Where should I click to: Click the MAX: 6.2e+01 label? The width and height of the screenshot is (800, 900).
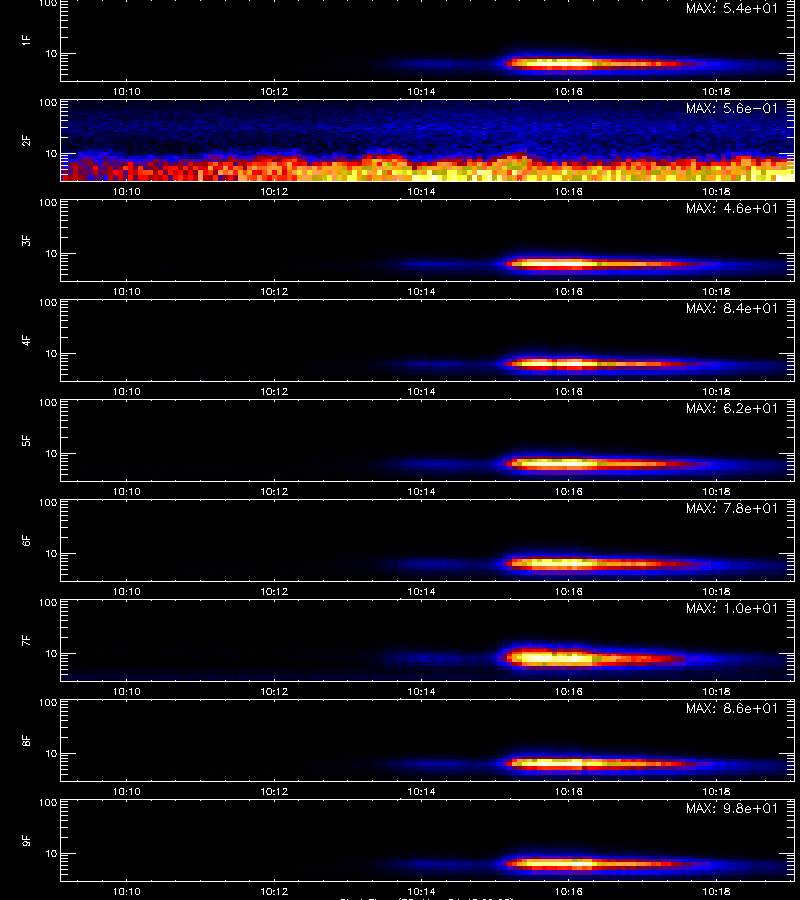(x=732, y=408)
